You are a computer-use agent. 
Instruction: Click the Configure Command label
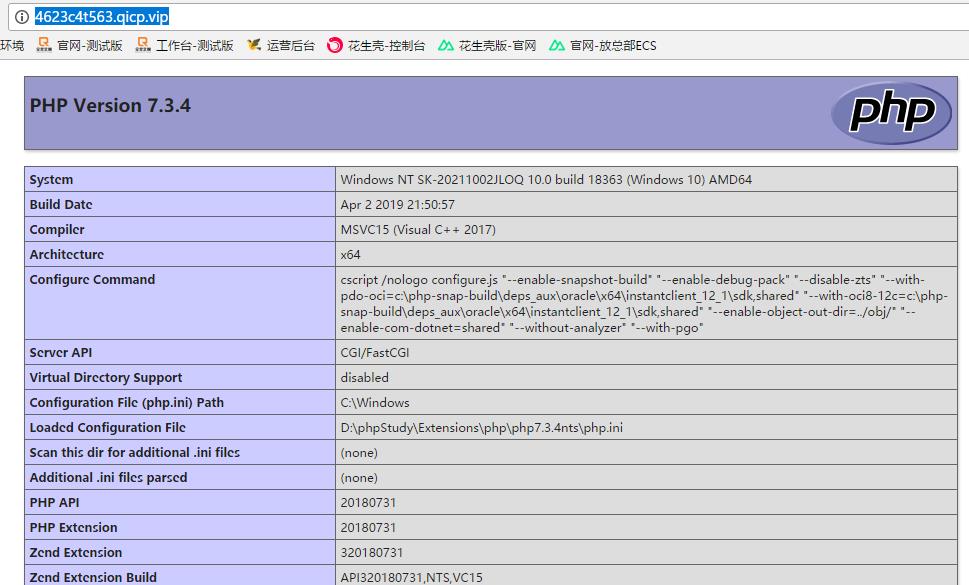tap(92, 279)
